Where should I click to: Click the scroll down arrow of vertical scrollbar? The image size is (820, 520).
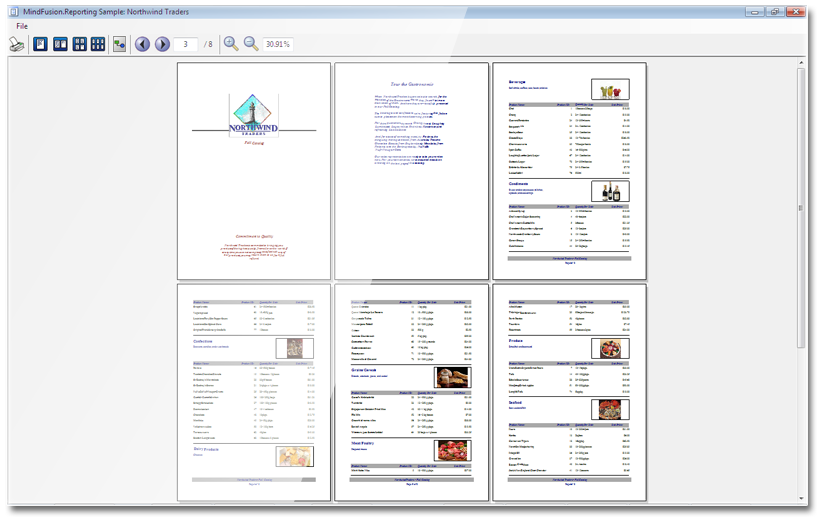tap(801, 497)
